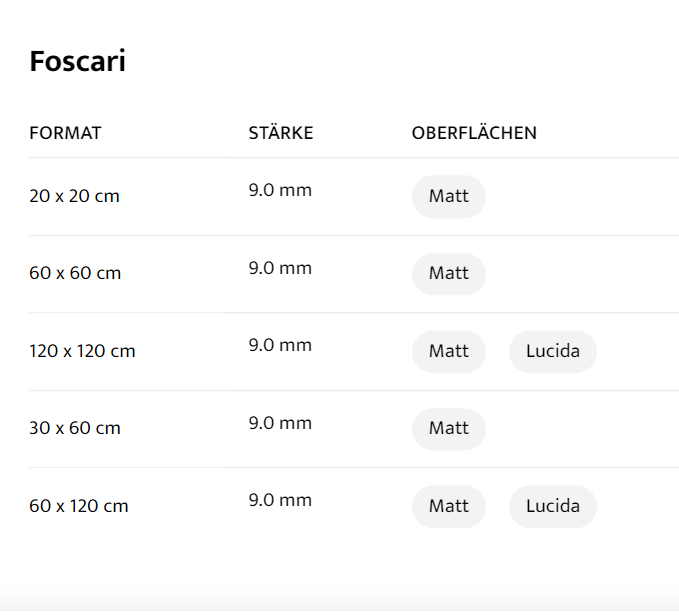Click Matt pill for 60 x 120 cm
This screenshot has height=616, width=679.
click(448, 506)
